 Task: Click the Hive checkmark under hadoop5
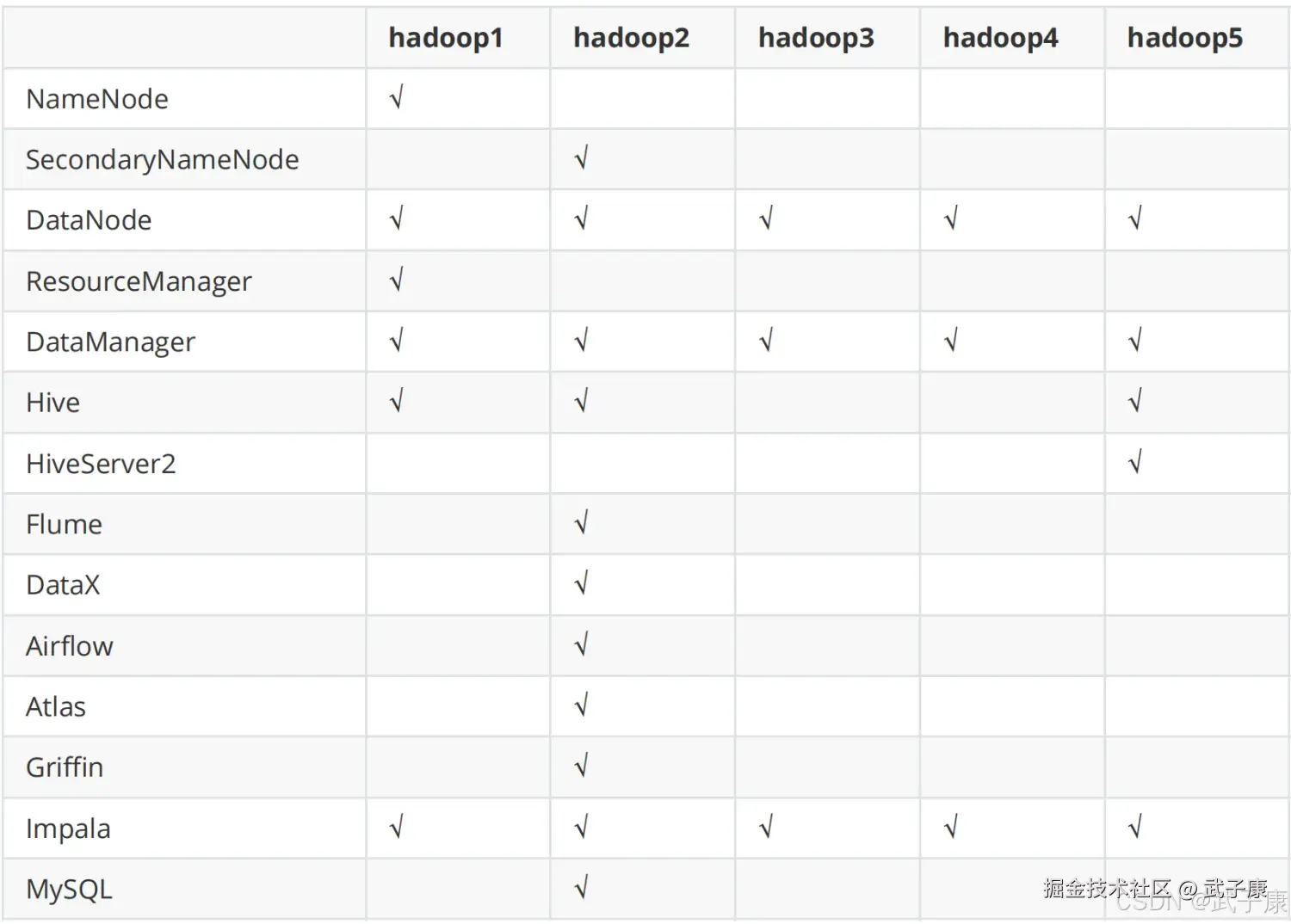(x=1136, y=402)
